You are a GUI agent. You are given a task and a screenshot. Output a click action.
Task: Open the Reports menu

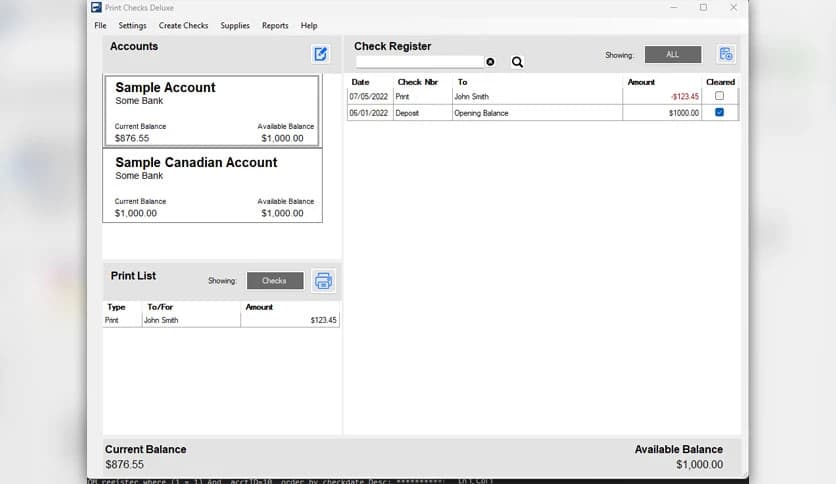(x=275, y=26)
